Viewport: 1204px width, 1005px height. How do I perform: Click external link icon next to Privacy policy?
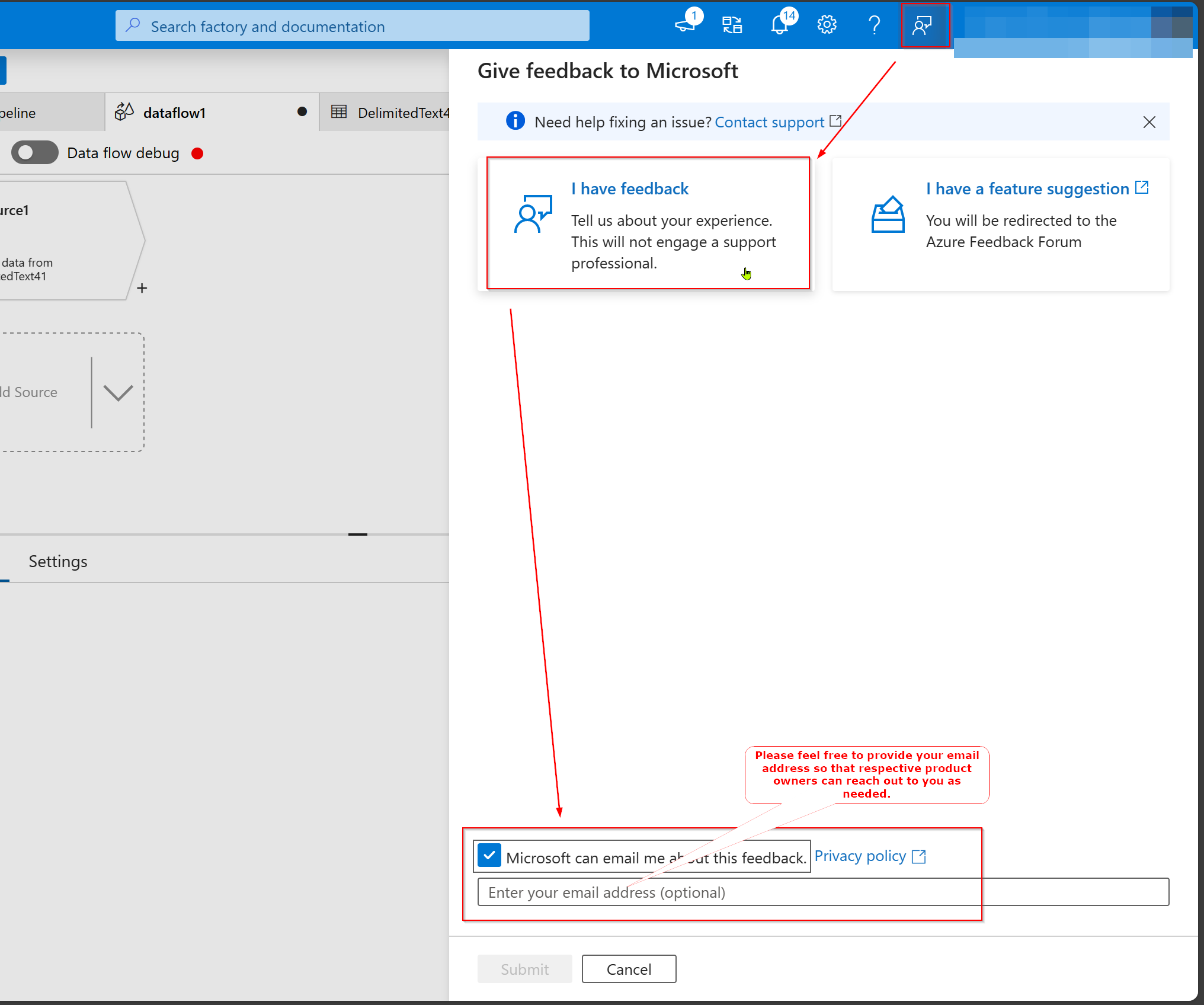click(x=919, y=856)
